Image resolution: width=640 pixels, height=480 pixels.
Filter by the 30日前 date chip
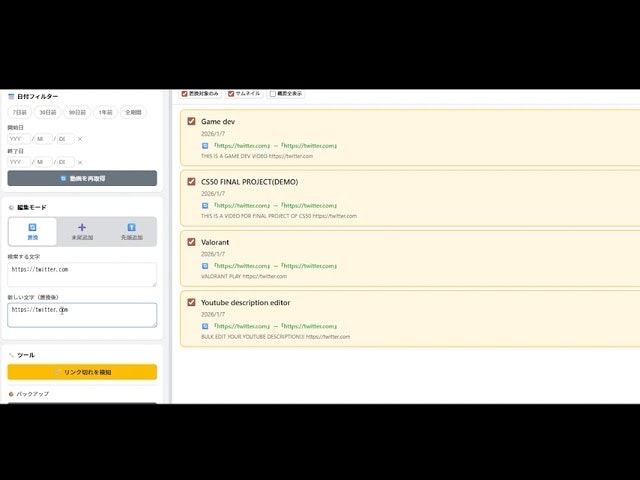pos(48,112)
